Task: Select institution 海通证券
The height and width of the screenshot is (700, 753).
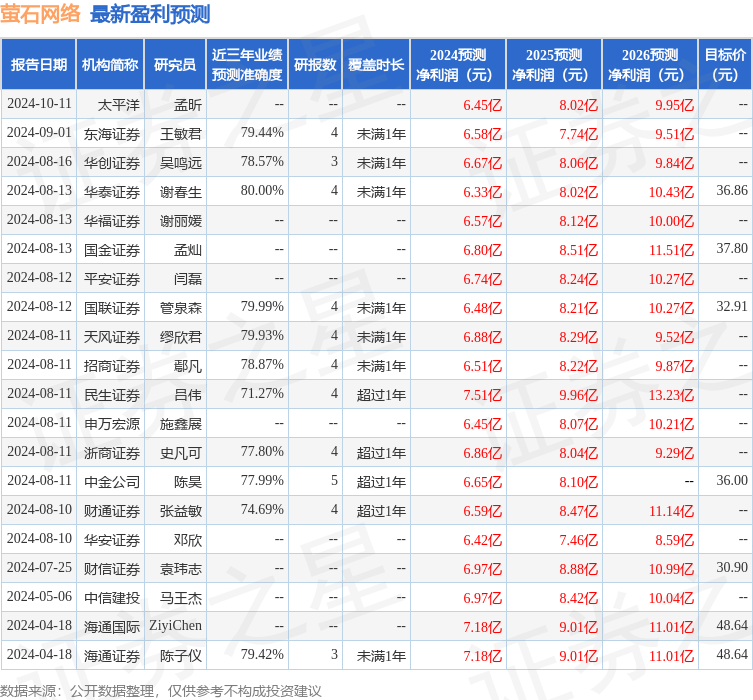Action: 111,656
